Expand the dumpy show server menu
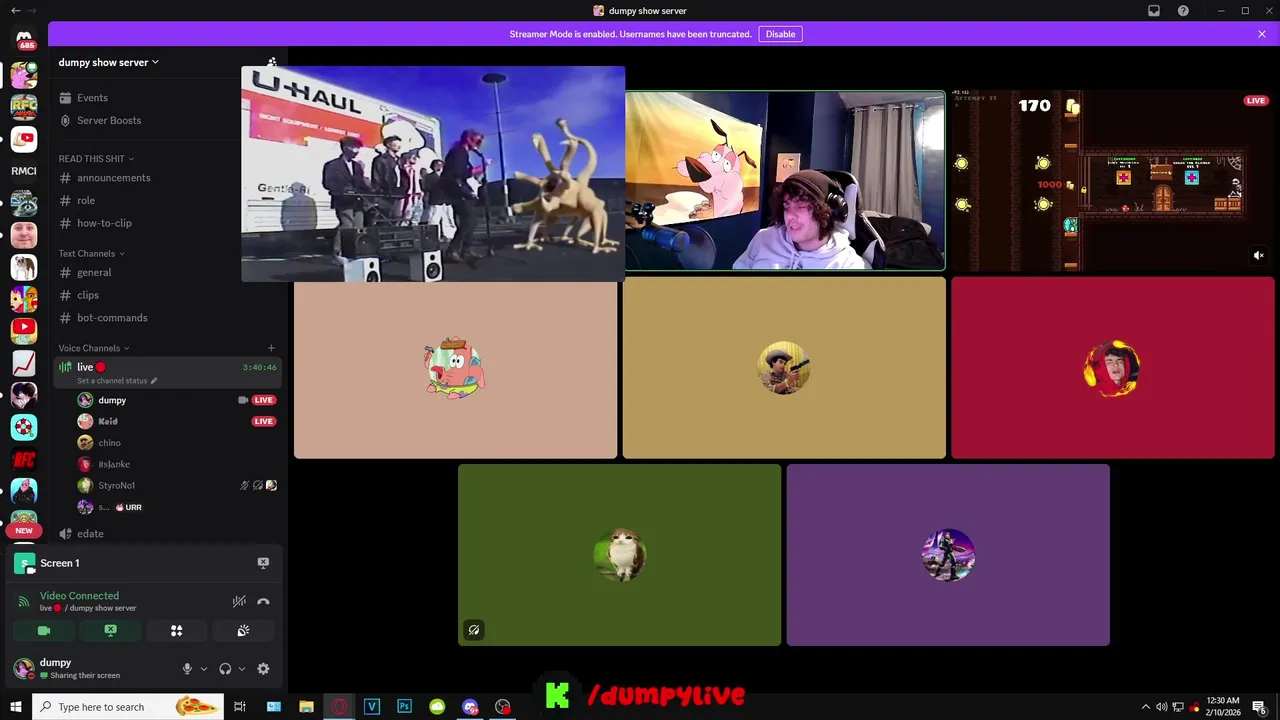 (x=108, y=62)
